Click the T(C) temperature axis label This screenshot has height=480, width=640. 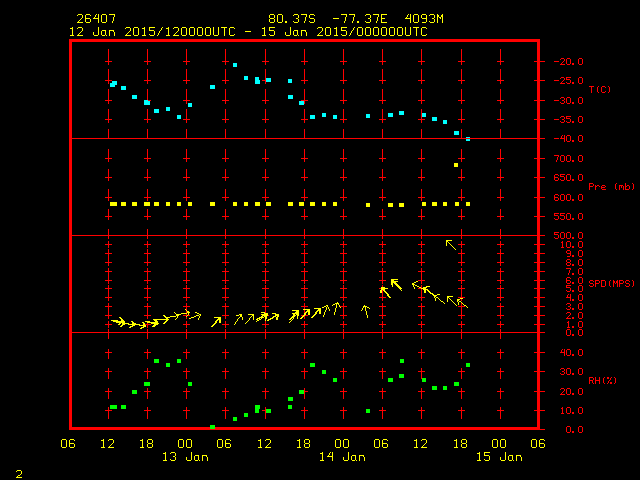[600, 90]
